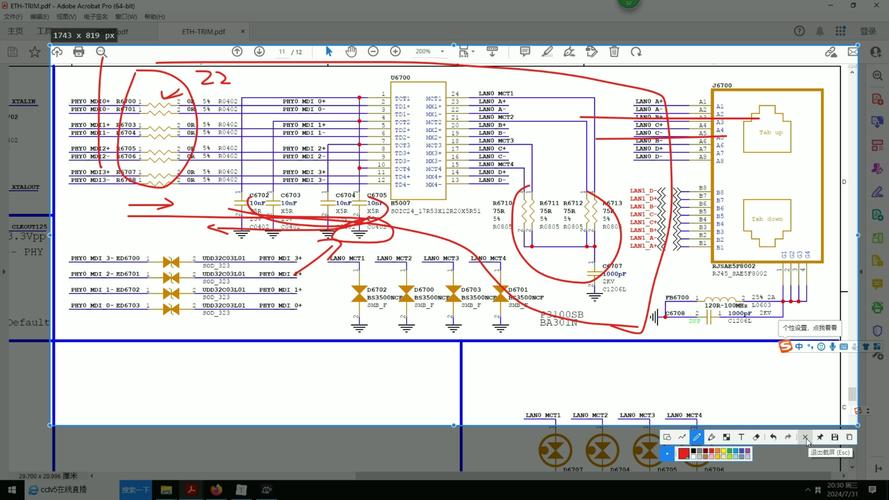Pick the eraser tool in screenshot toolbar

[756, 437]
